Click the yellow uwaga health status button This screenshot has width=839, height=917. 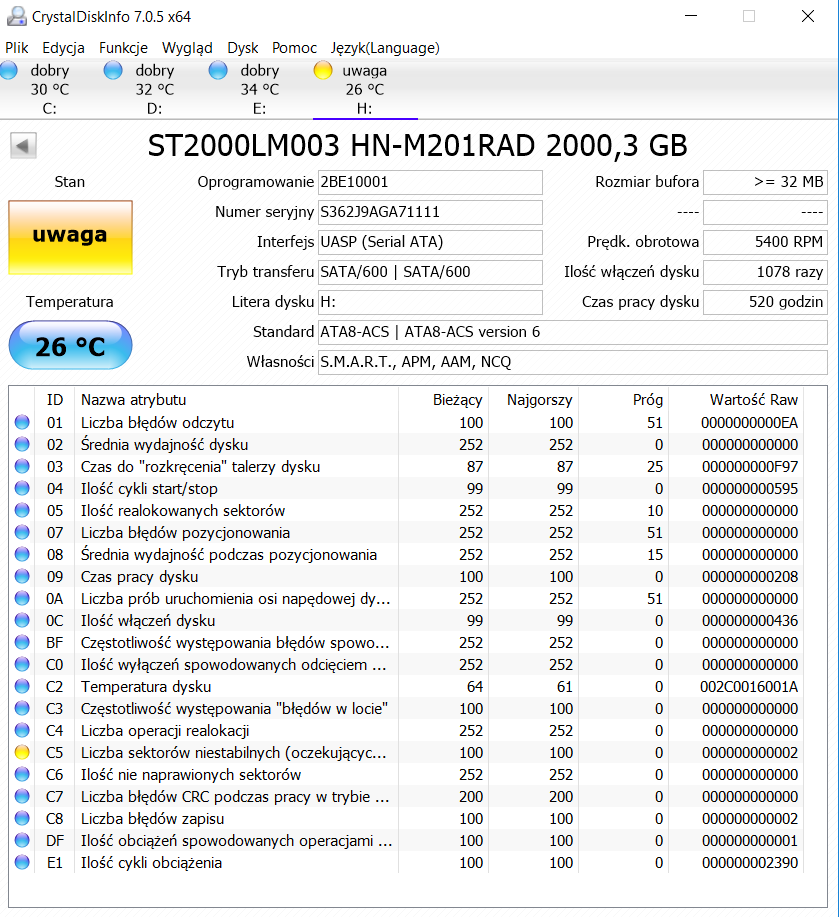pyautogui.click(x=70, y=237)
